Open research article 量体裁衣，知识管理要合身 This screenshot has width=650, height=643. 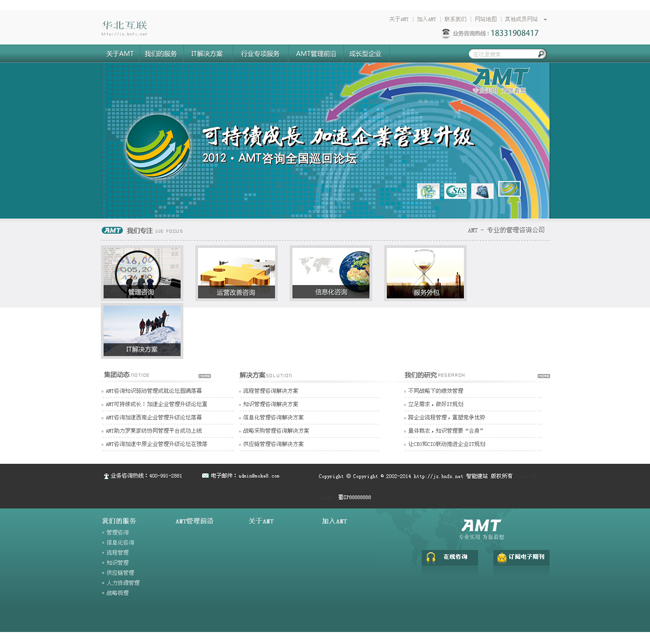coord(446,431)
